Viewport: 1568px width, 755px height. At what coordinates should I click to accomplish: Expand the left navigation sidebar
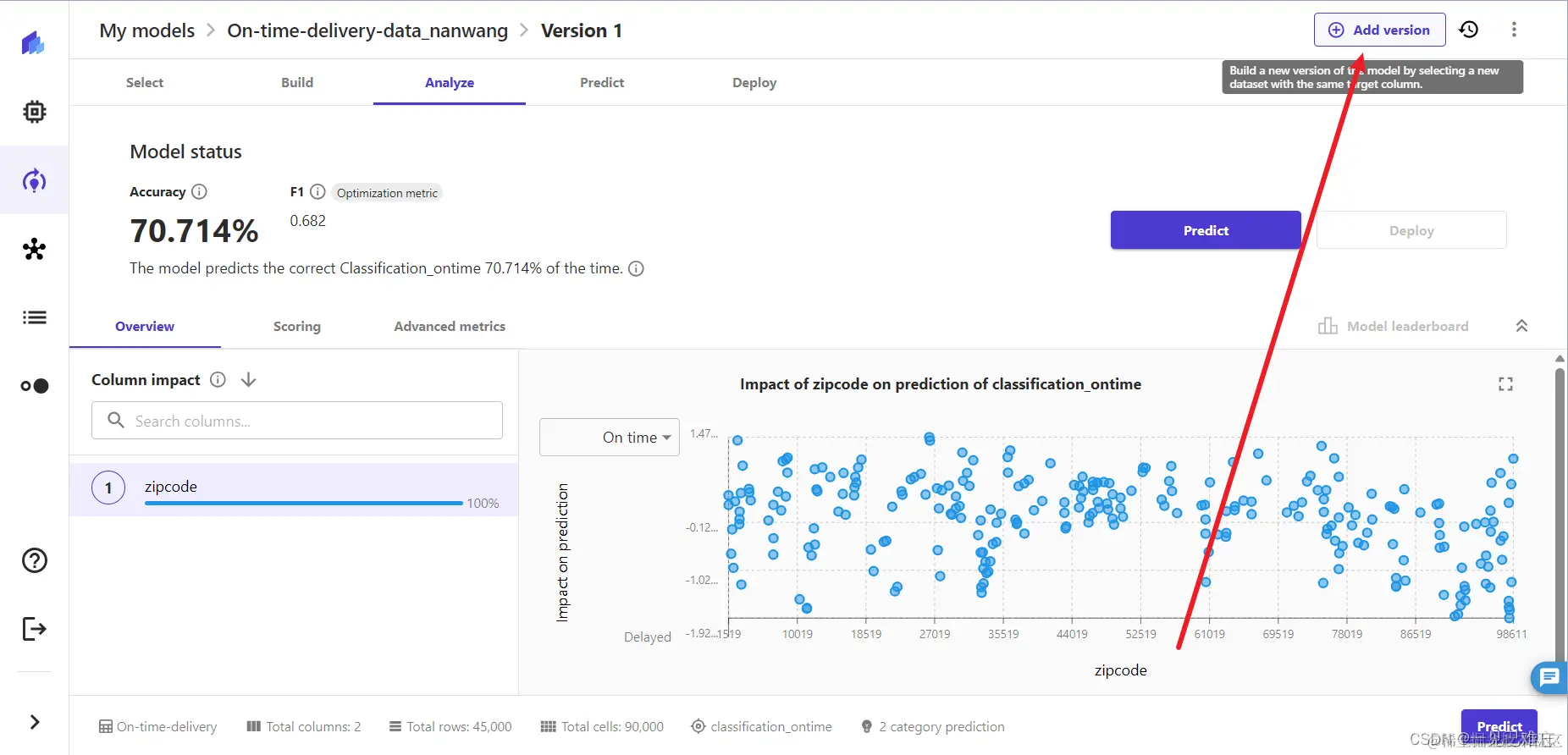click(x=35, y=722)
